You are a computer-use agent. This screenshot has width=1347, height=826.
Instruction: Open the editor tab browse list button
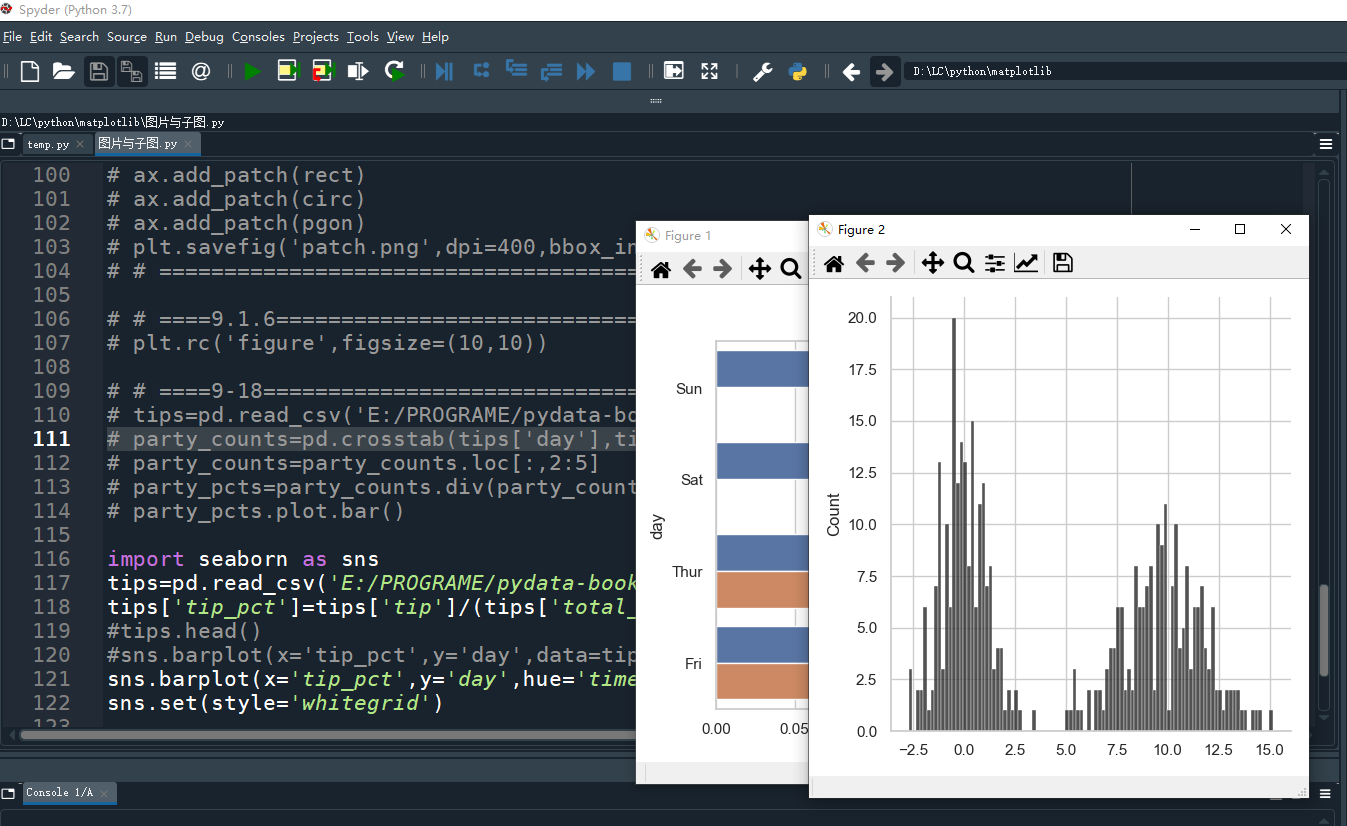pyautogui.click(x=8, y=144)
